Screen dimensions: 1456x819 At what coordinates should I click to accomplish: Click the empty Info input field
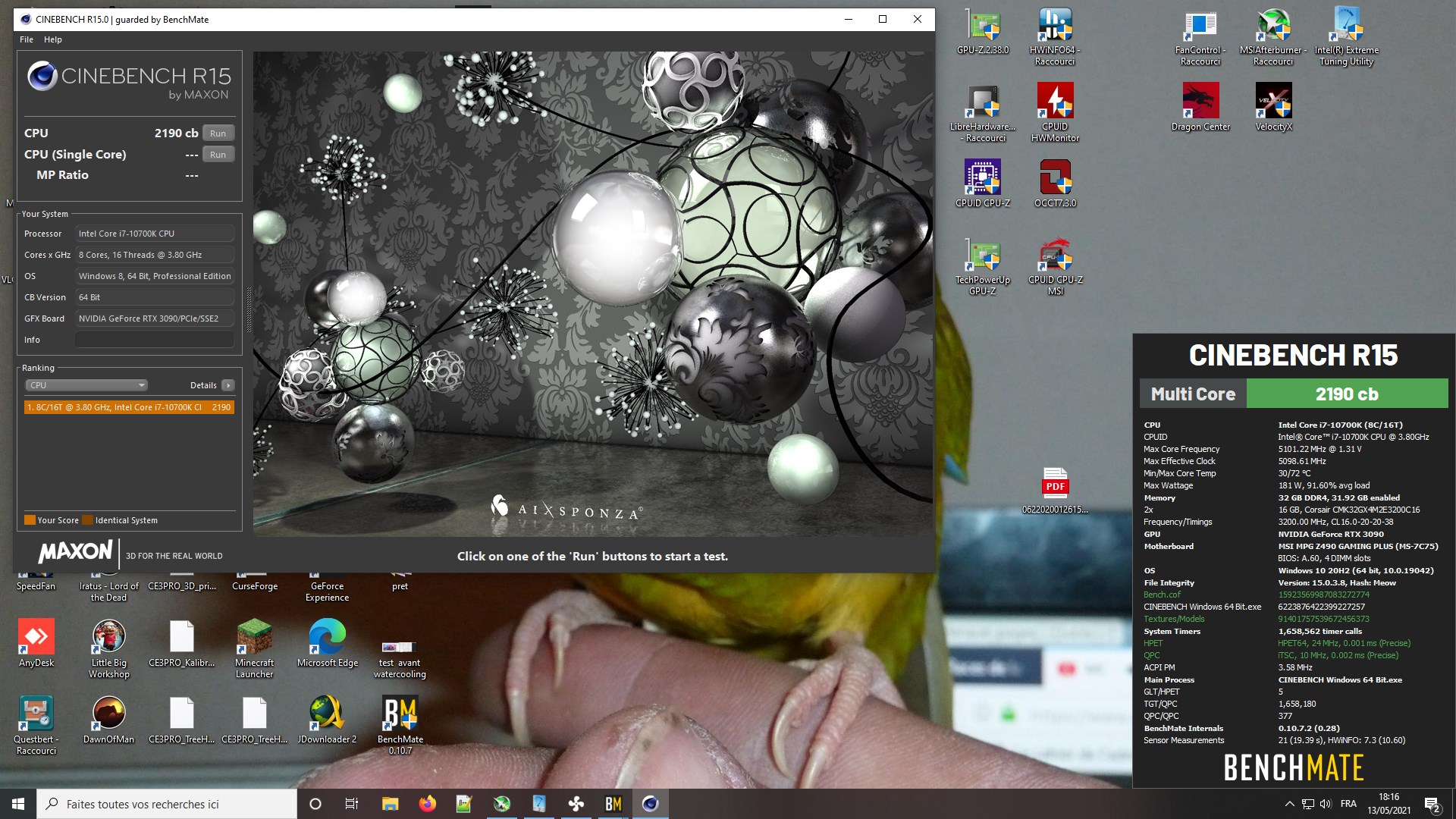(155, 340)
